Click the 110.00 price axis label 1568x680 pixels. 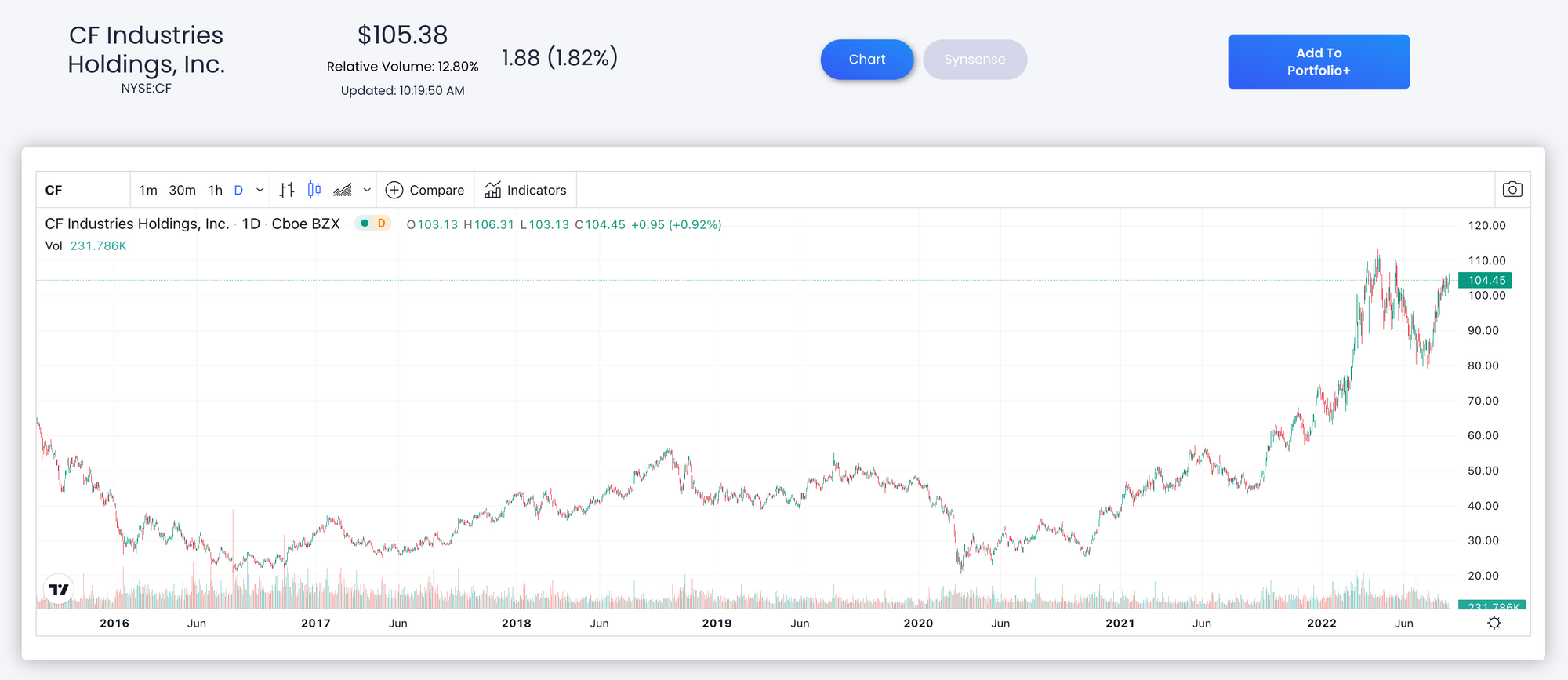[1486, 260]
